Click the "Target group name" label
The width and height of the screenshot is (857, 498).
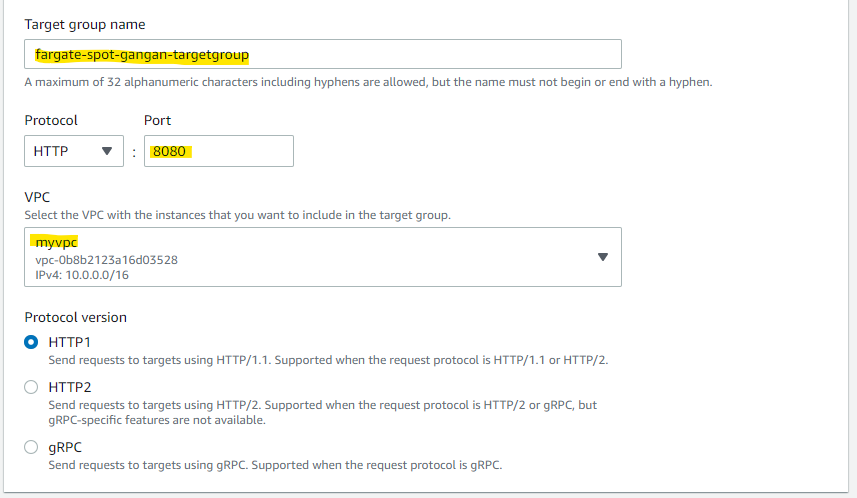point(83,23)
